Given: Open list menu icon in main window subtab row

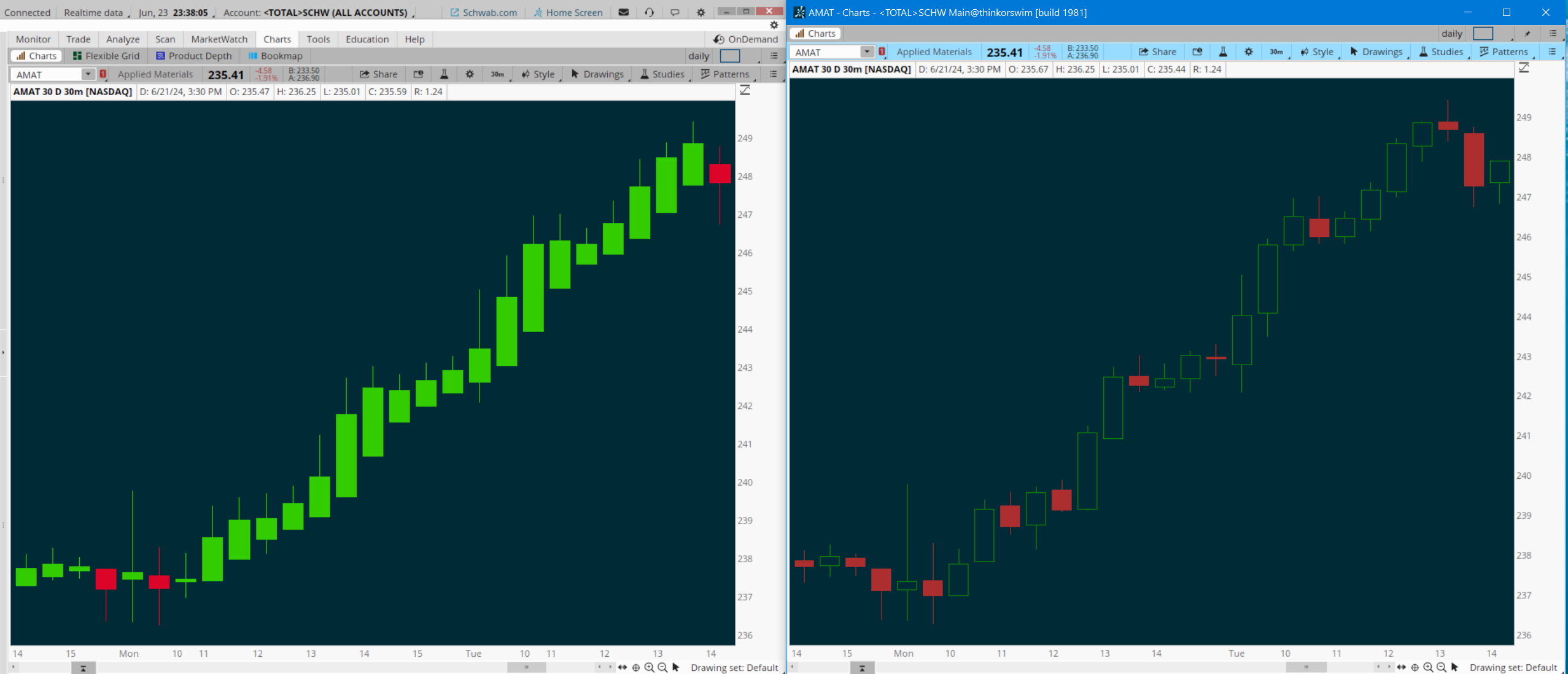Looking at the screenshot, I should tap(774, 56).
